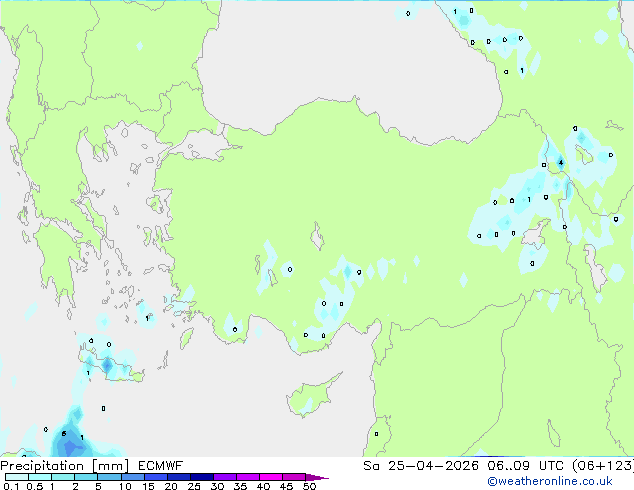Click legend value "50"
Screen dimensions: 634x490
point(309,486)
